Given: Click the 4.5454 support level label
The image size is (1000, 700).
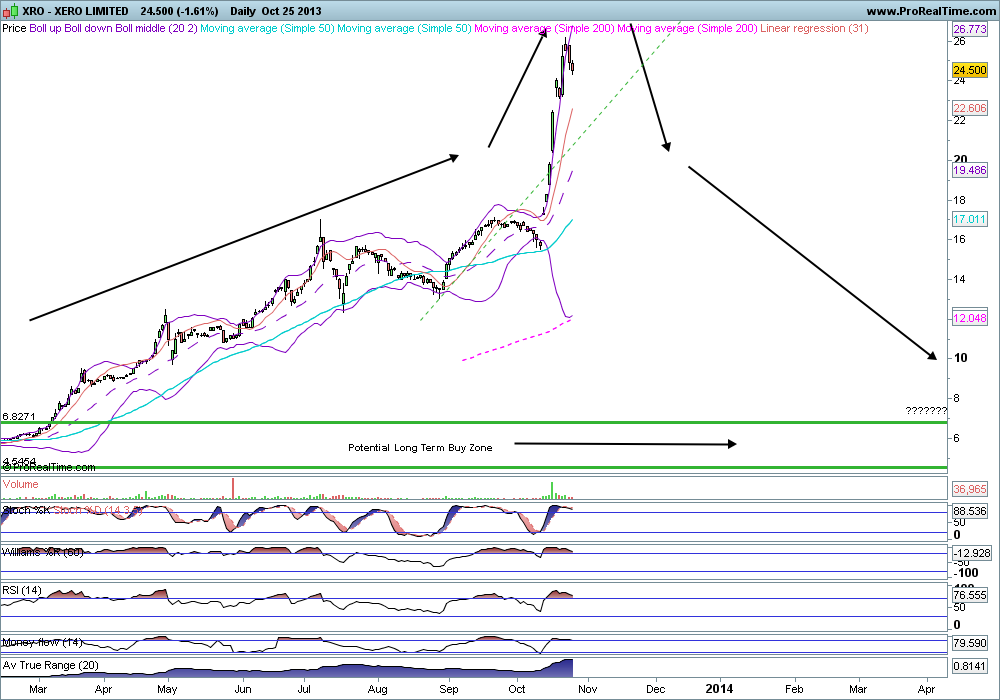Looking at the screenshot, I should pyautogui.click(x=19, y=461).
